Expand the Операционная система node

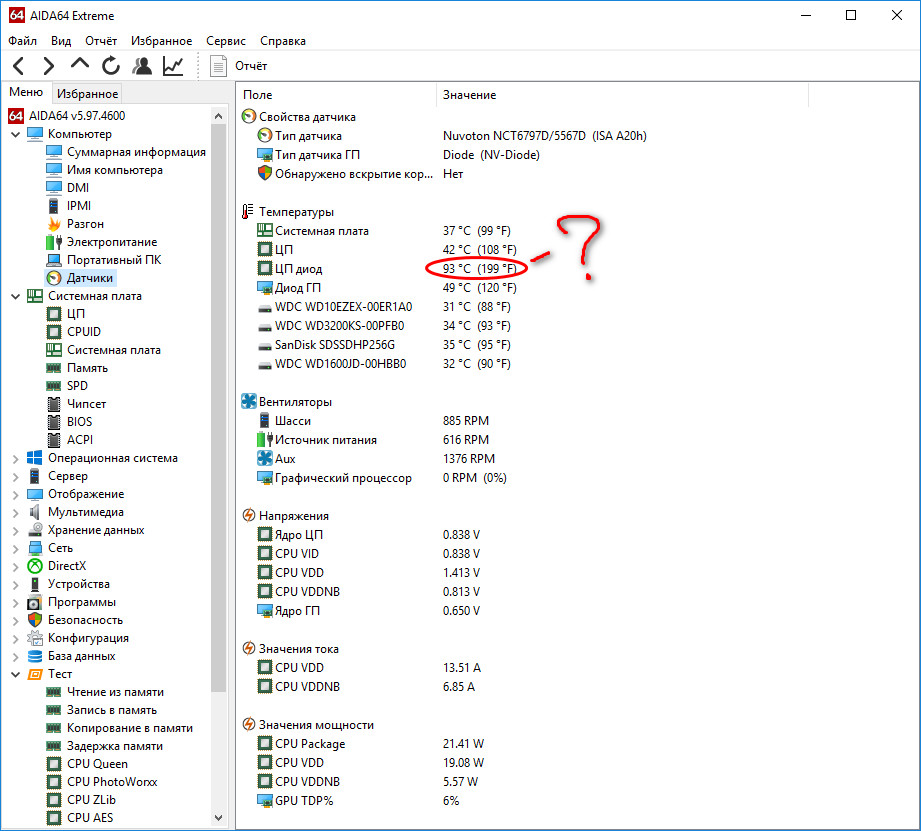click(15, 458)
